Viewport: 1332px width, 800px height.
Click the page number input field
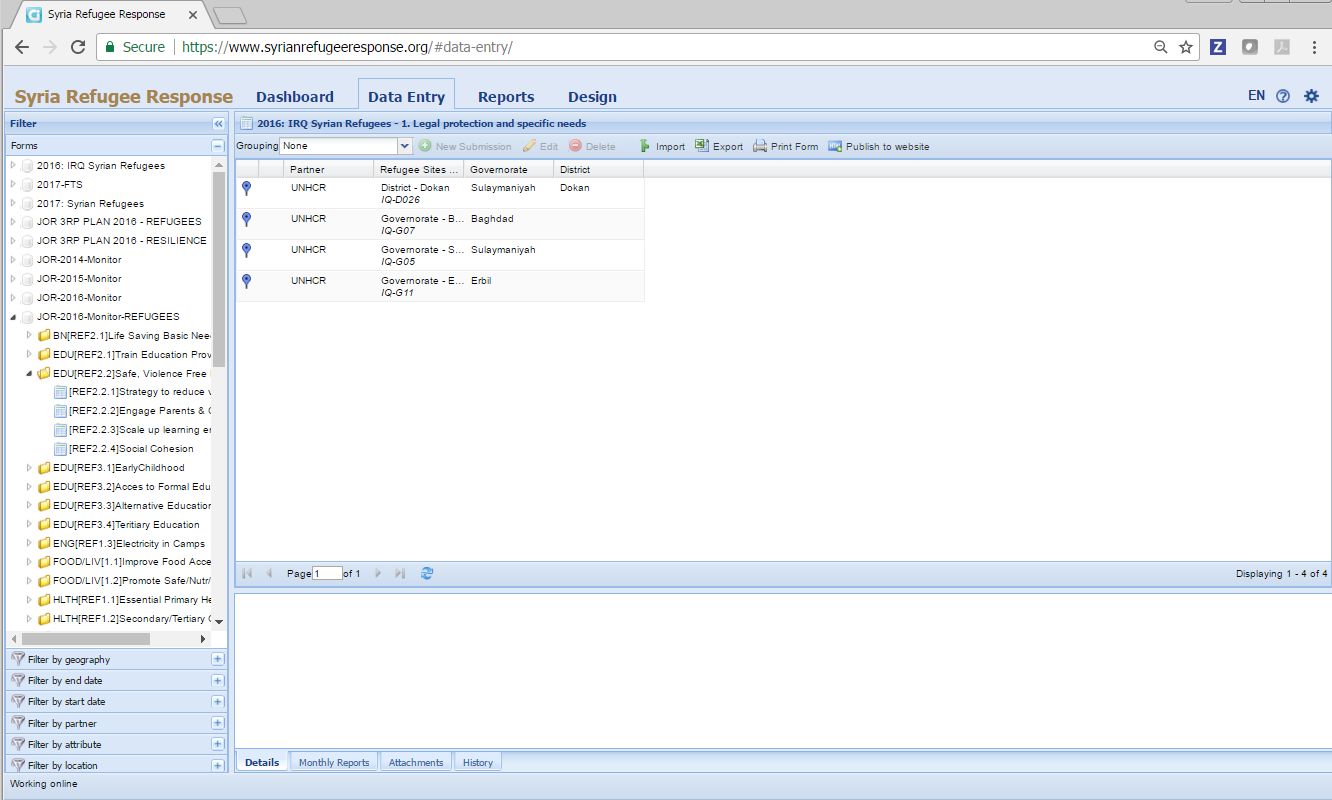326,574
